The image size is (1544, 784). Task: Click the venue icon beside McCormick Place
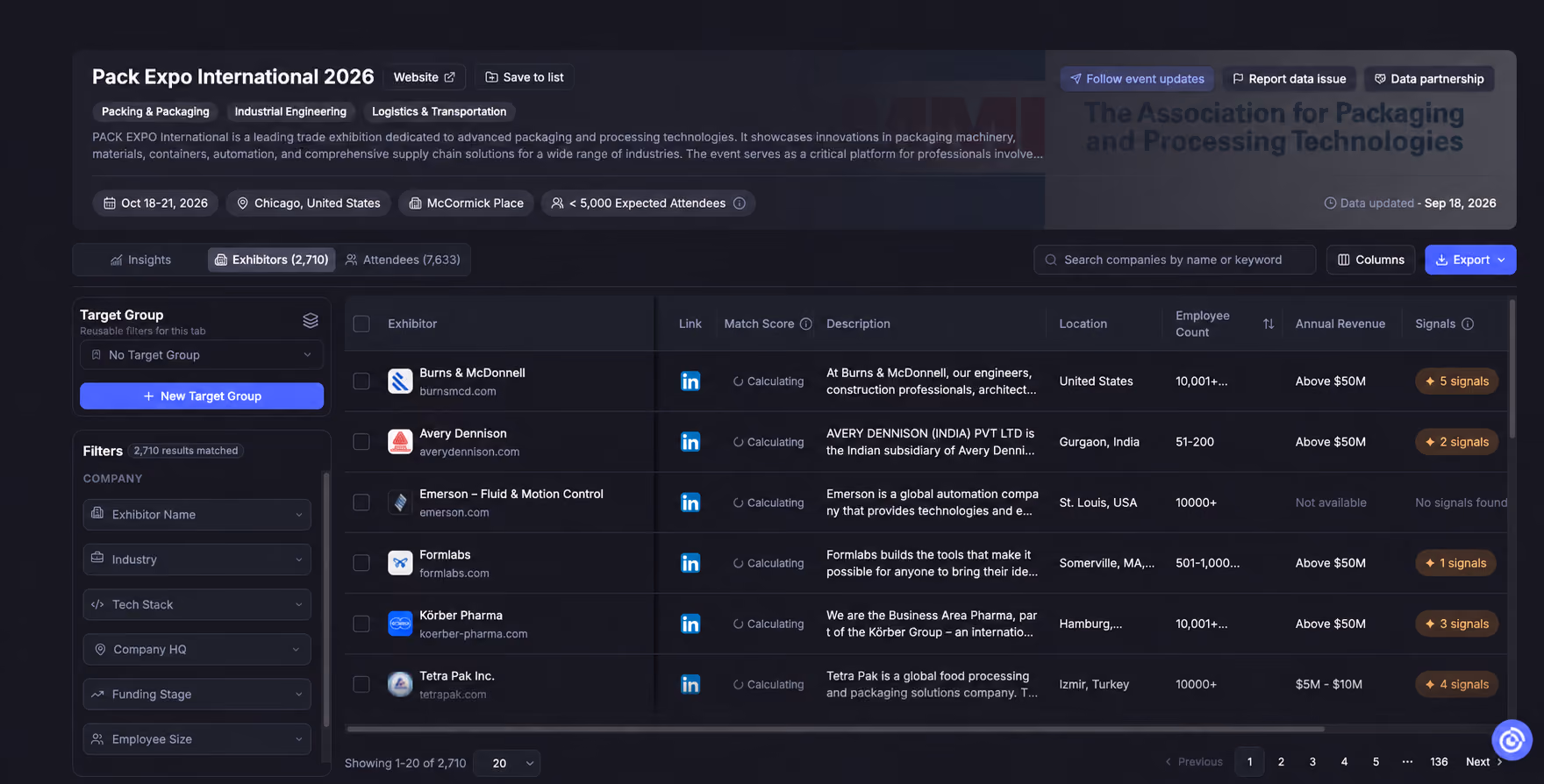click(416, 203)
